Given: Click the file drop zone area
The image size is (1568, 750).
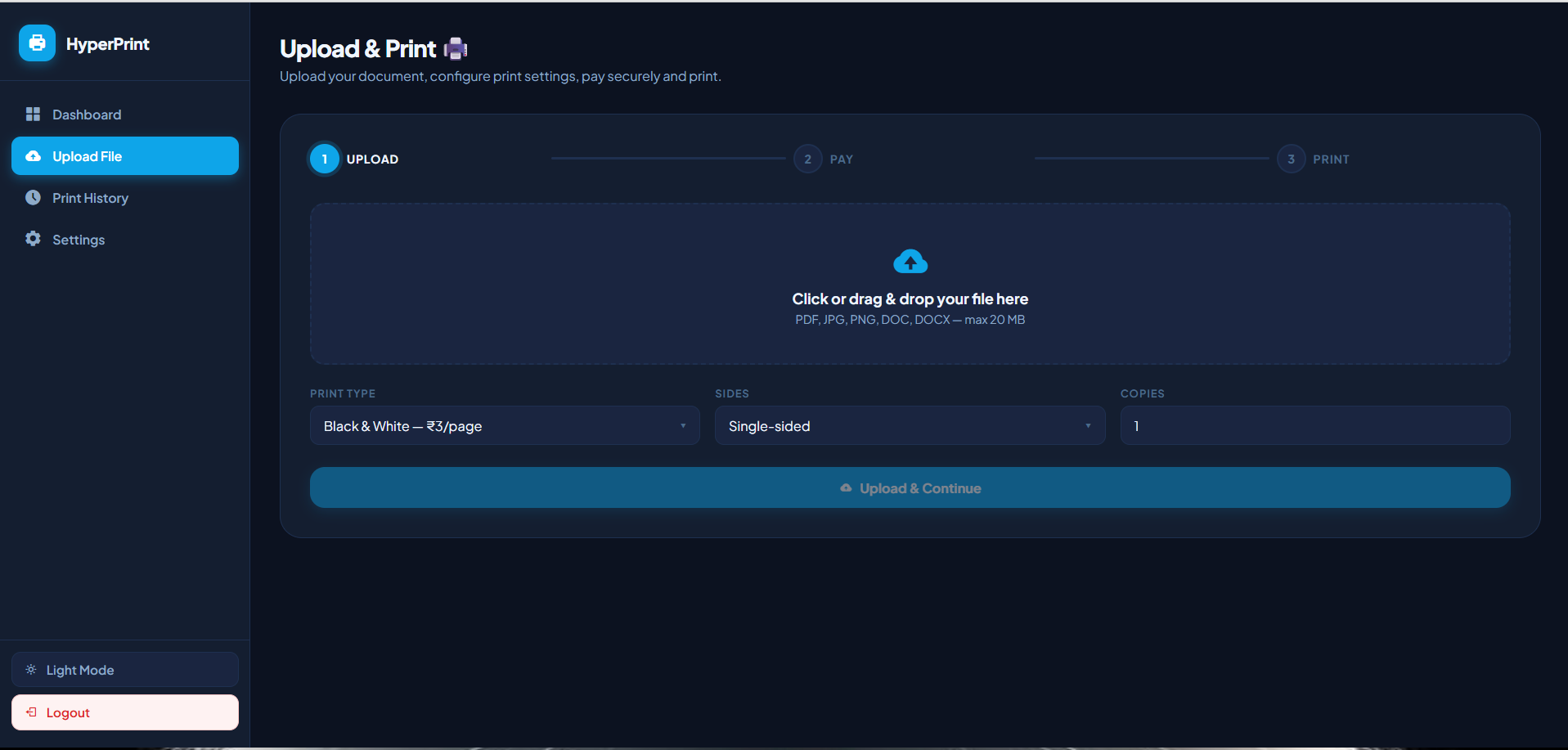Looking at the screenshot, I should [x=910, y=284].
